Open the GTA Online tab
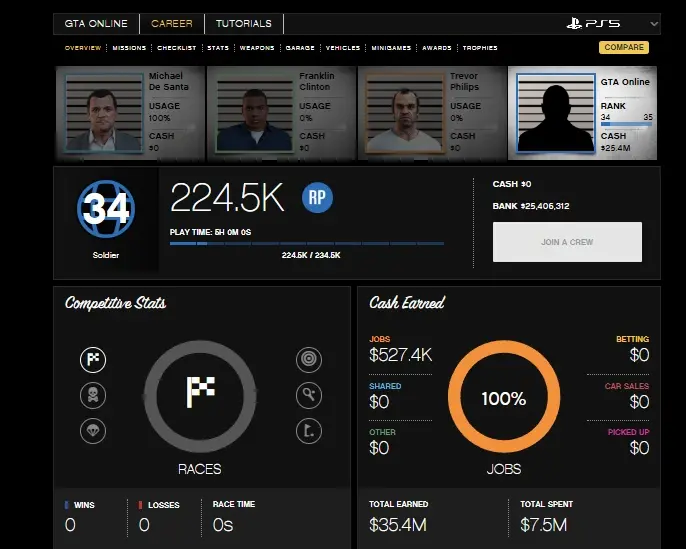Image resolution: width=686 pixels, height=549 pixels. 96,24
